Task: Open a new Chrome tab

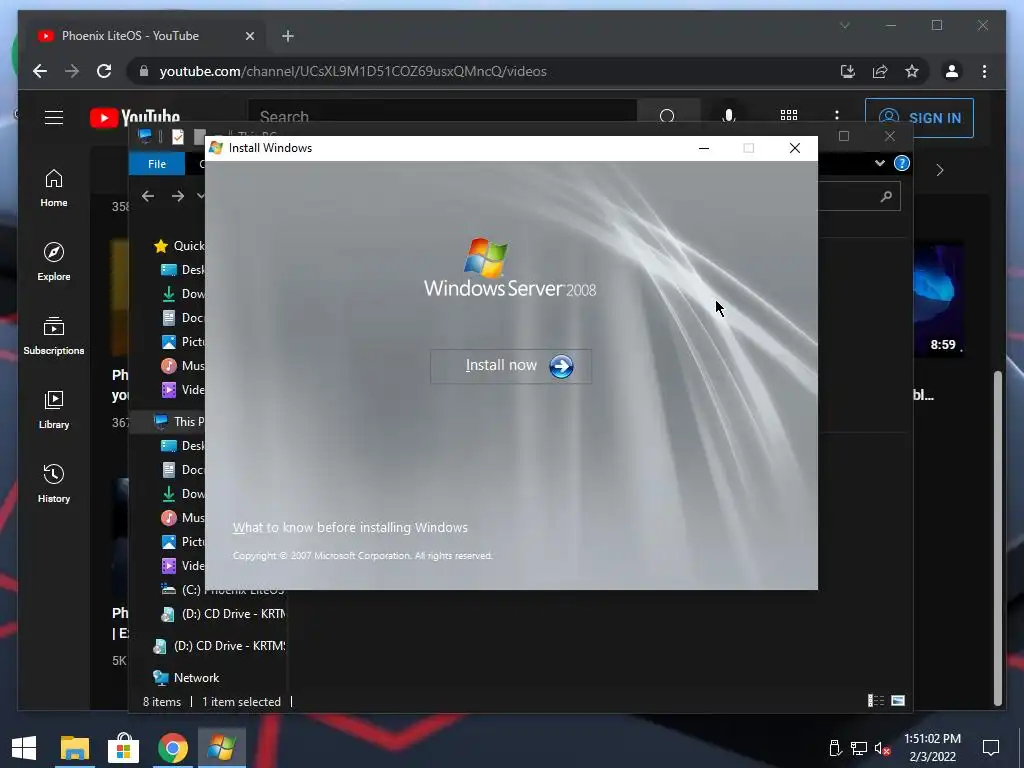Action: click(x=288, y=36)
